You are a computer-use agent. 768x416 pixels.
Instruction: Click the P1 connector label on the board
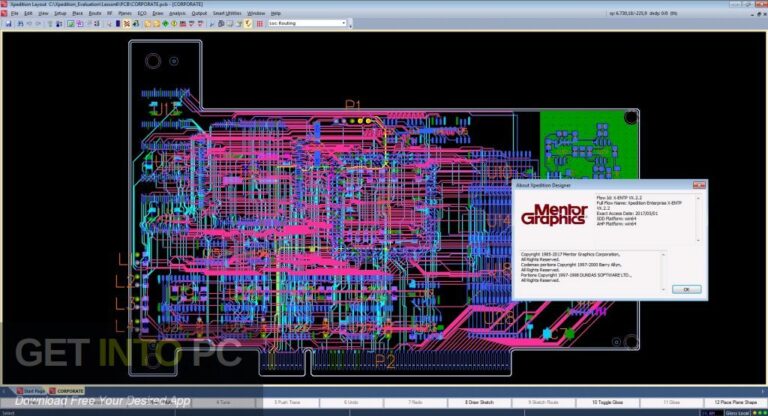click(353, 105)
